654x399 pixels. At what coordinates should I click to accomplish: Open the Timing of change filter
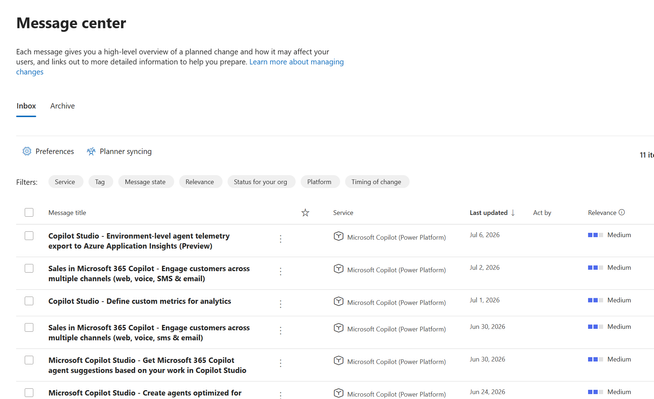tap(377, 182)
